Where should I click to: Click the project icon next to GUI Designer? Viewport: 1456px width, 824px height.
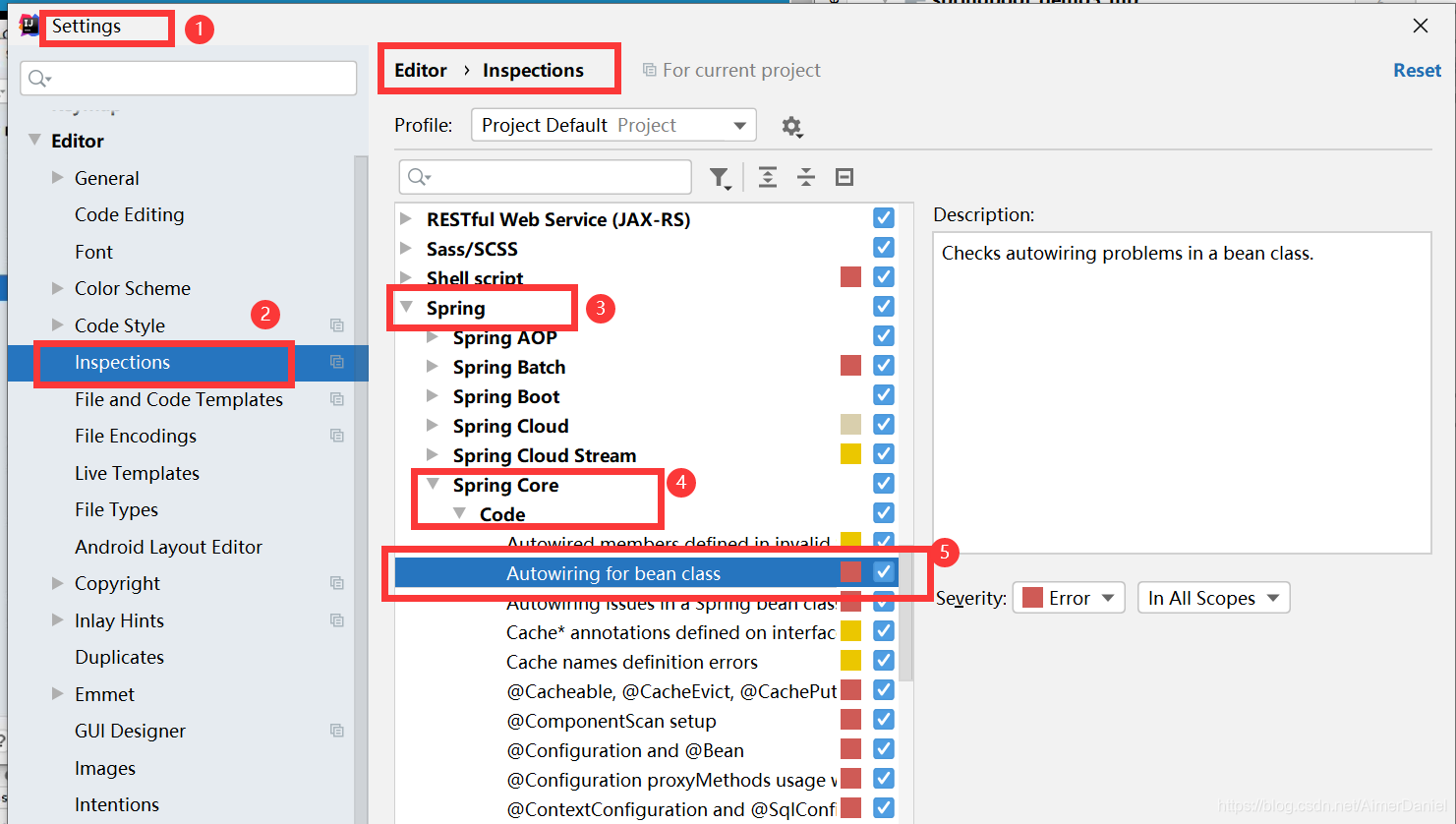tap(337, 731)
